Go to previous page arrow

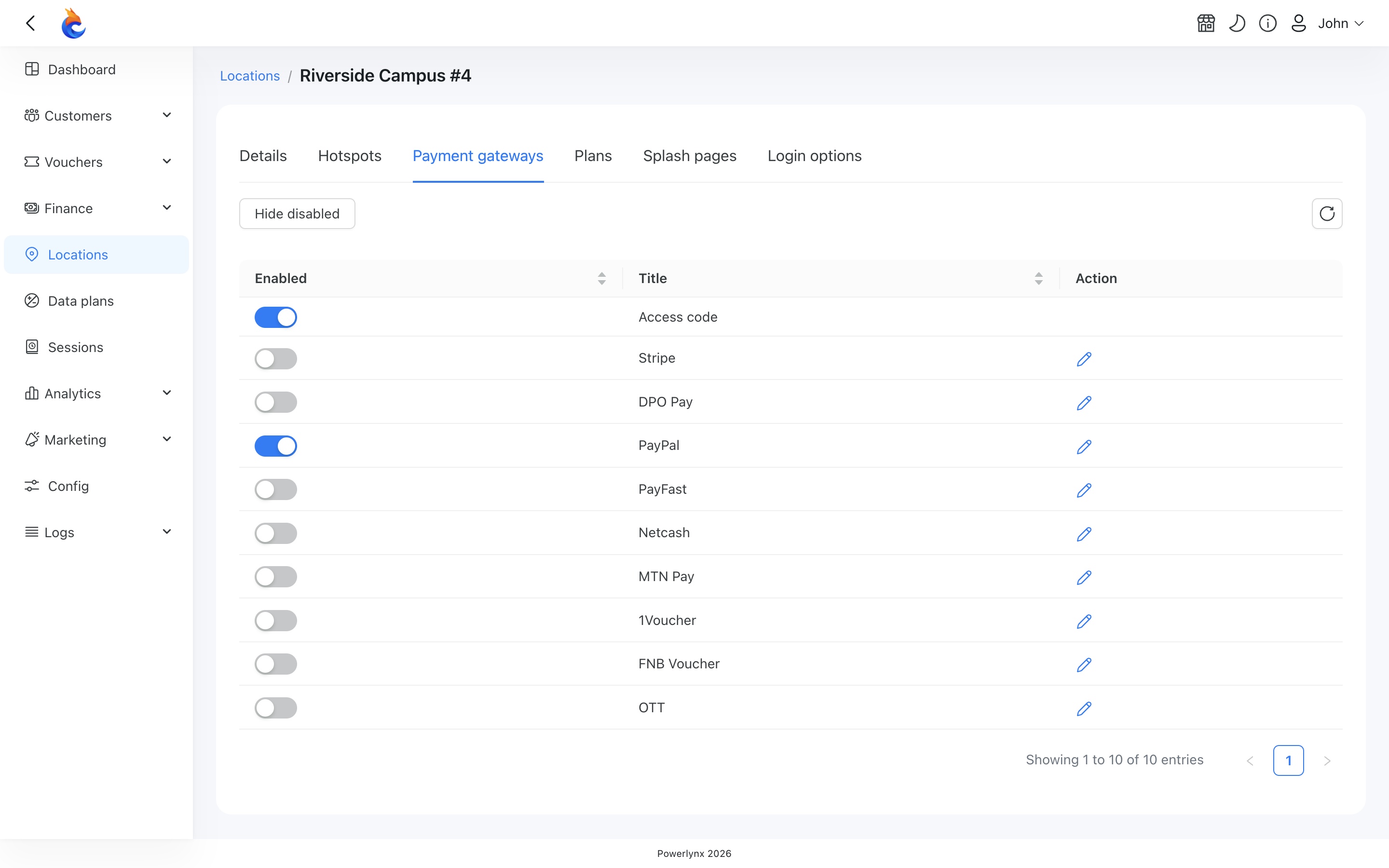pos(1250,760)
